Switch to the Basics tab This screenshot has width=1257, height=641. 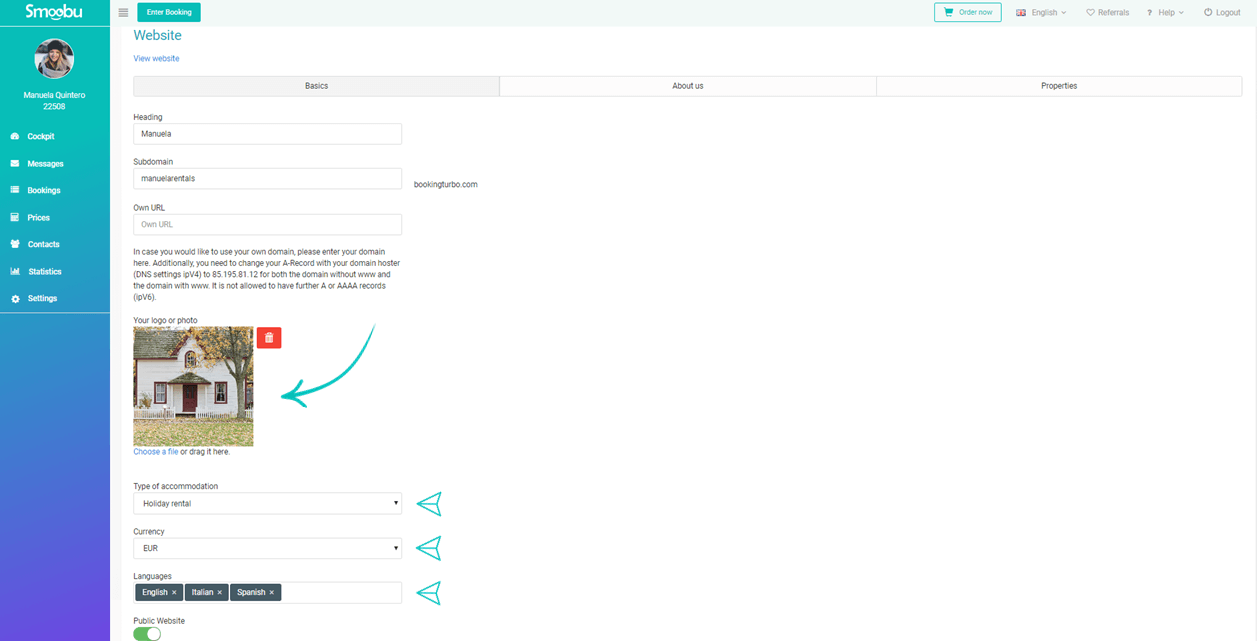point(316,86)
